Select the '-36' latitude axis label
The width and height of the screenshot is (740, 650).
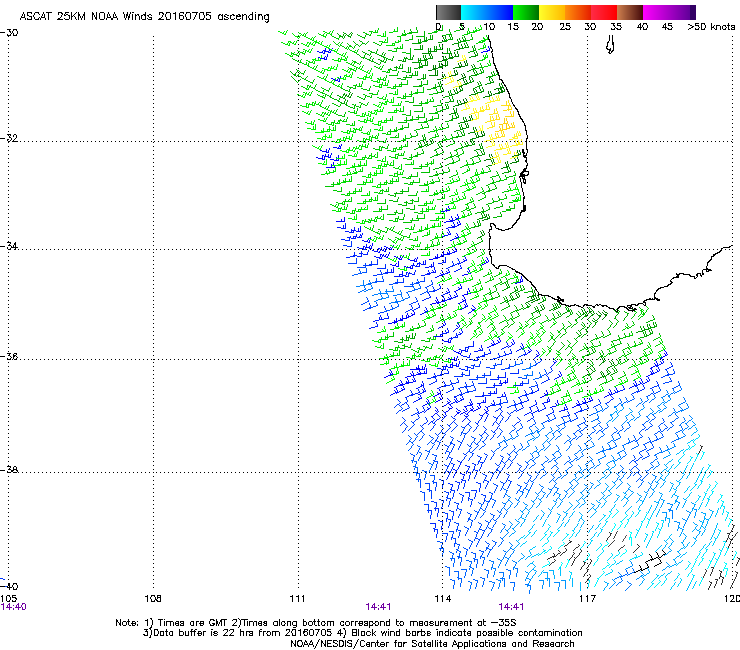point(9,356)
